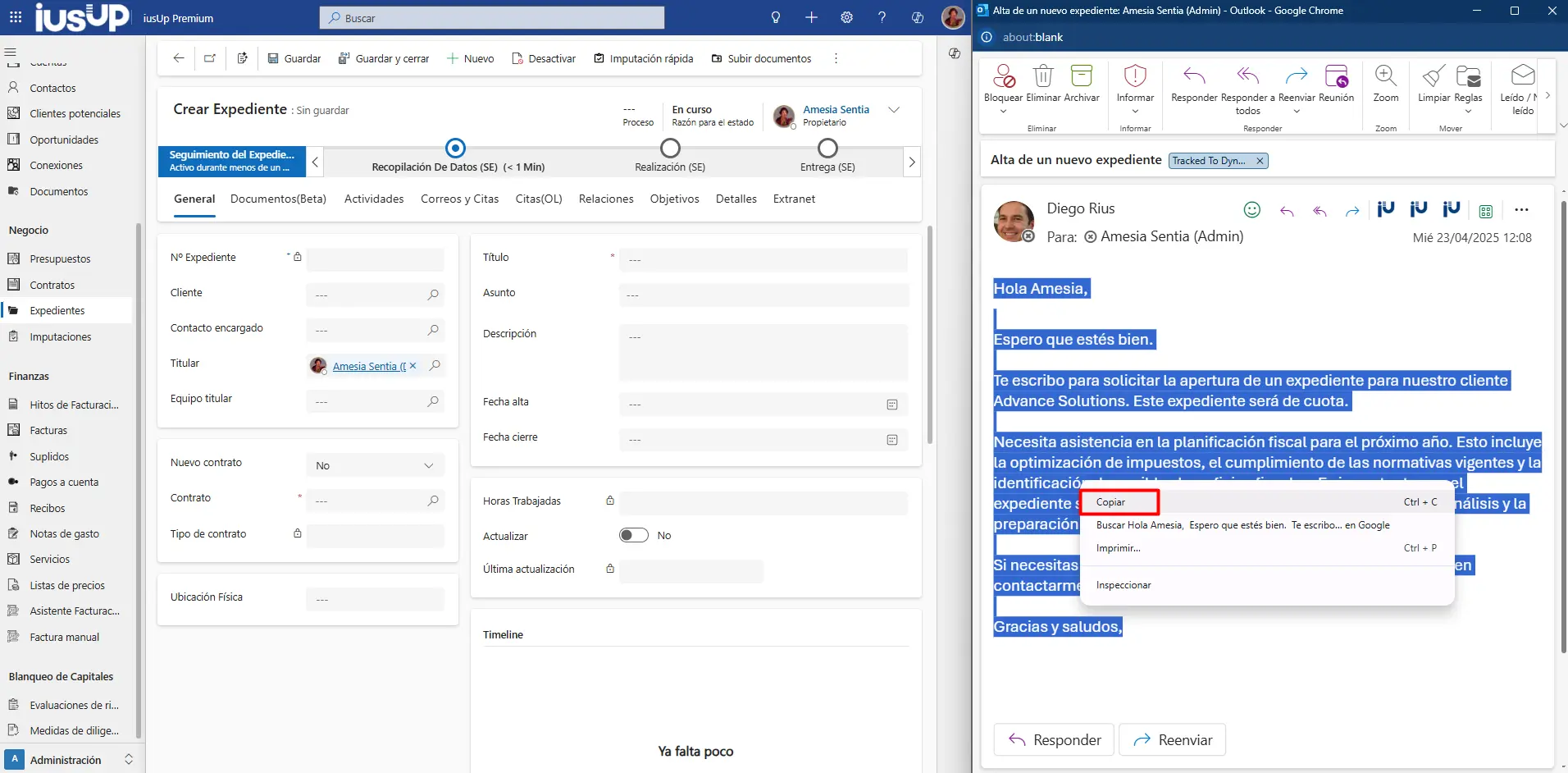Expand the header chevron beside Propietario

pyautogui.click(x=894, y=110)
